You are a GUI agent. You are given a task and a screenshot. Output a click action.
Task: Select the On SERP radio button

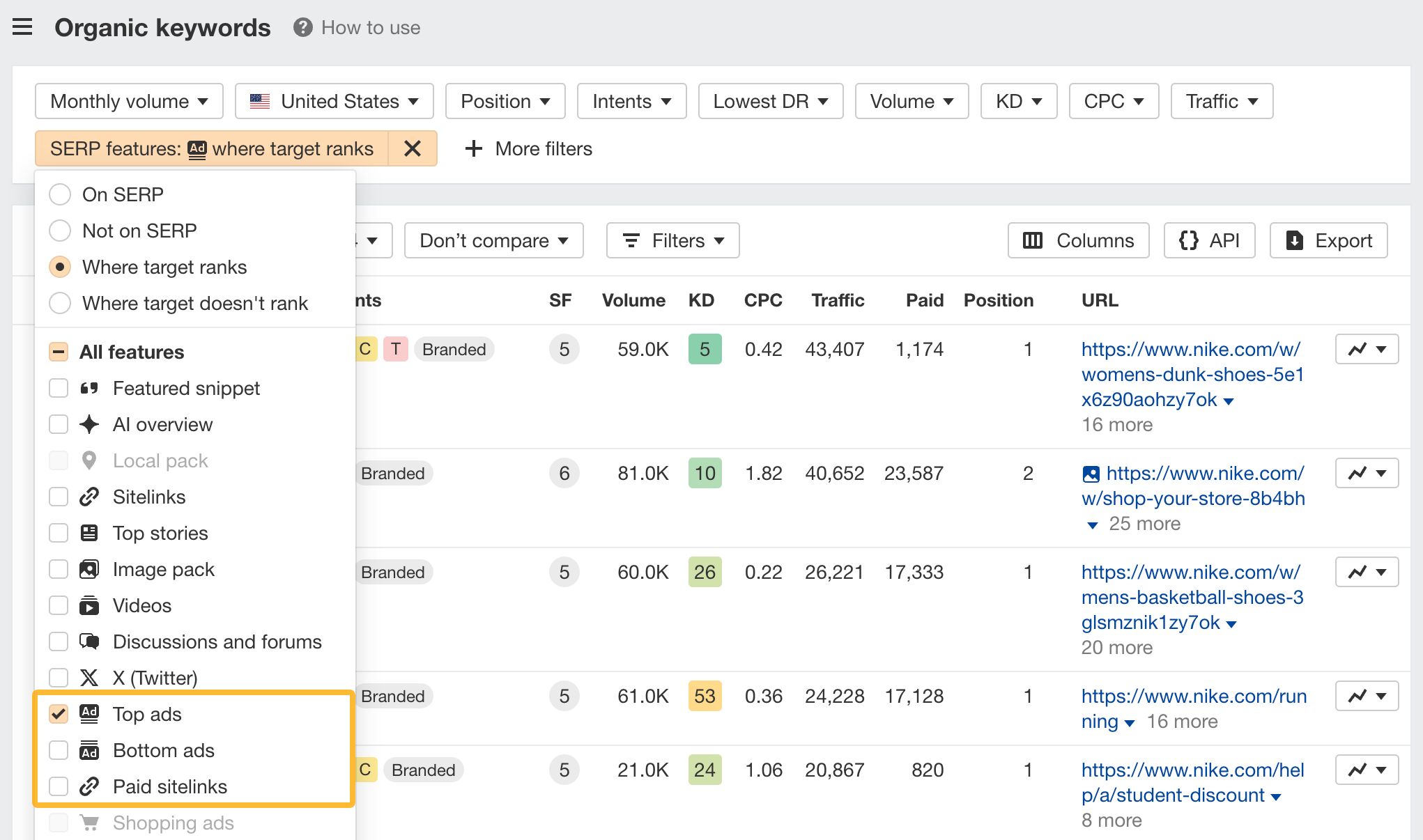pos(60,194)
